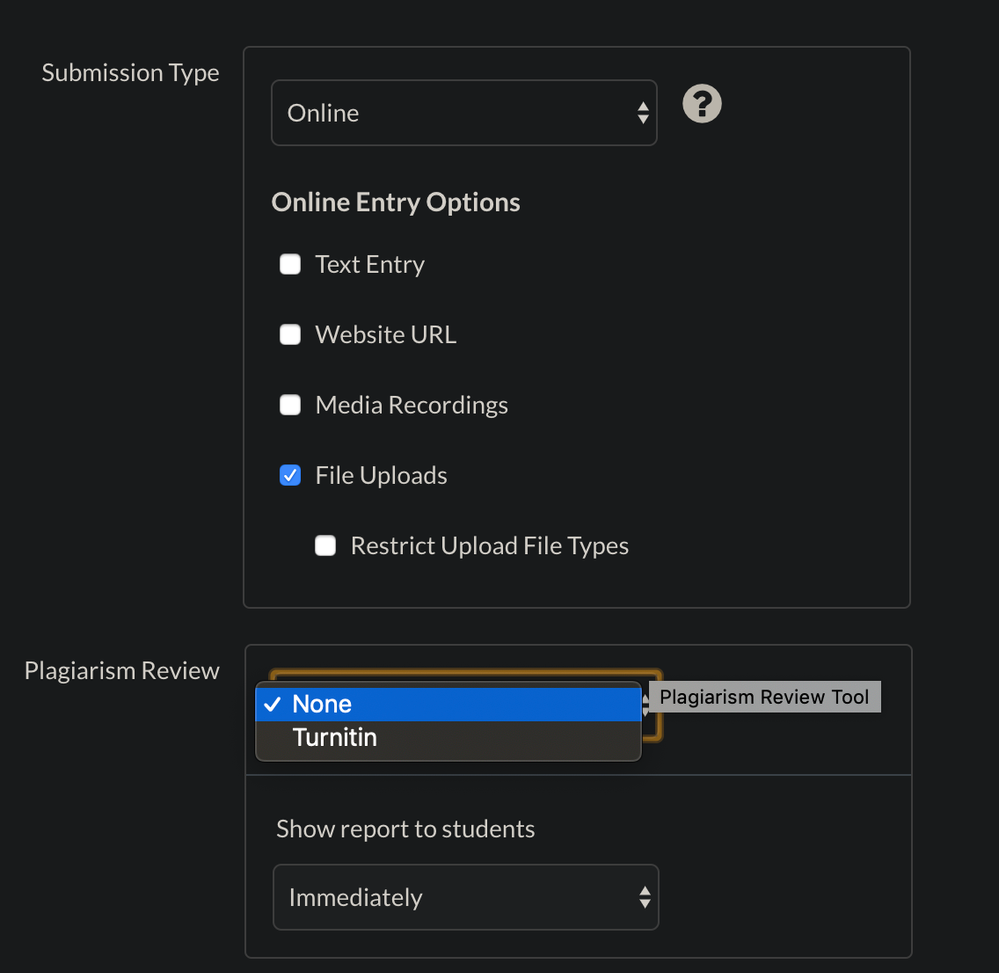The image size is (999, 973).
Task: Open the Show report dropdown set to Immediately
Action: (x=465, y=897)
